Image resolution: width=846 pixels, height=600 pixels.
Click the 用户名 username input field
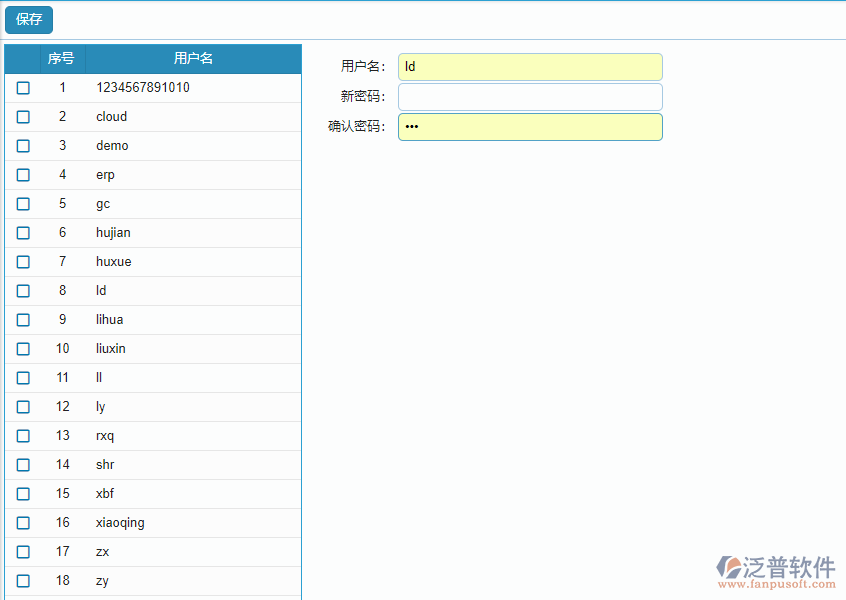pyautogui.click(x=530, y=67)
